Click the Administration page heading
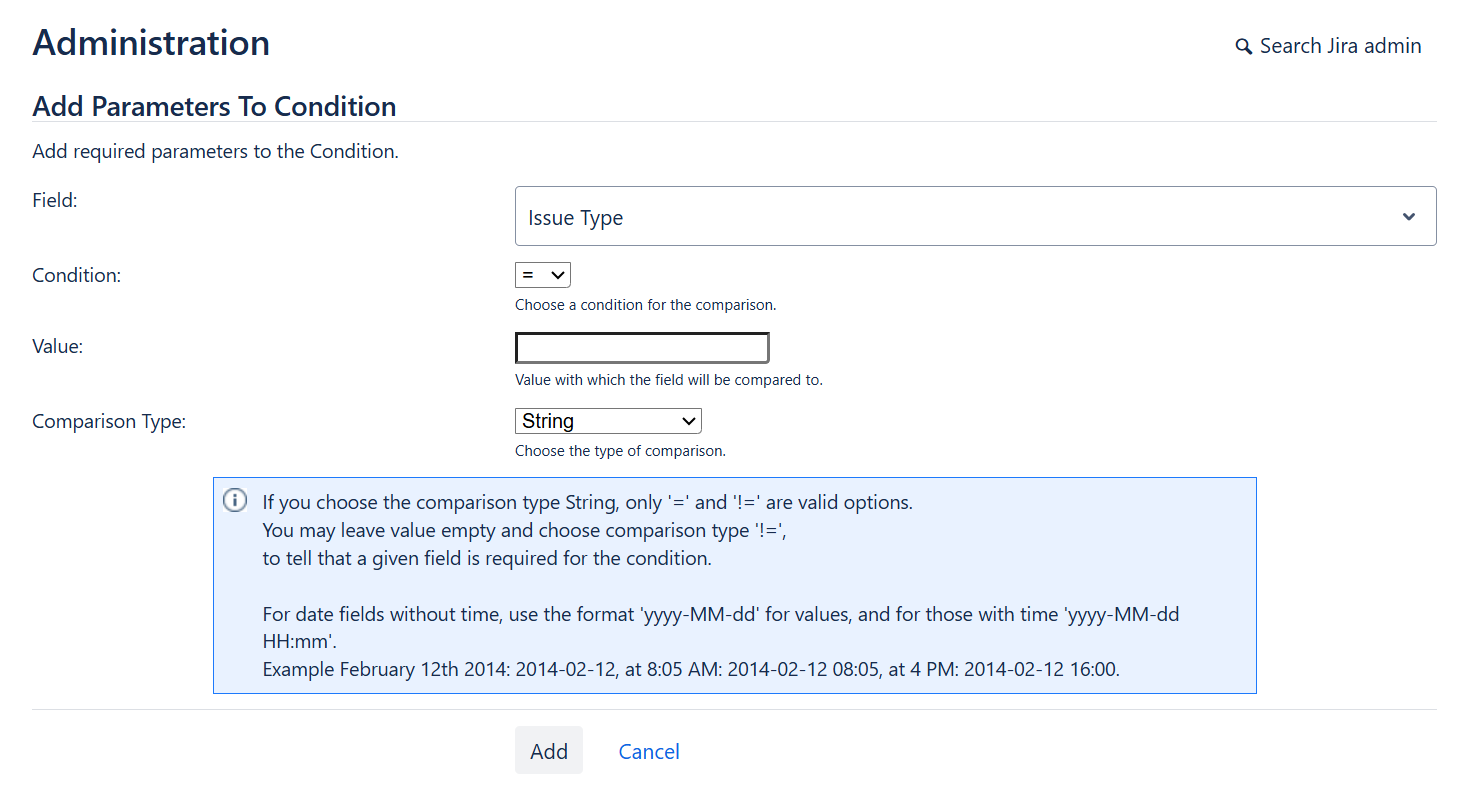Image resolution: width=1477 pixels, height=787 pixels. tap(151, 42)
